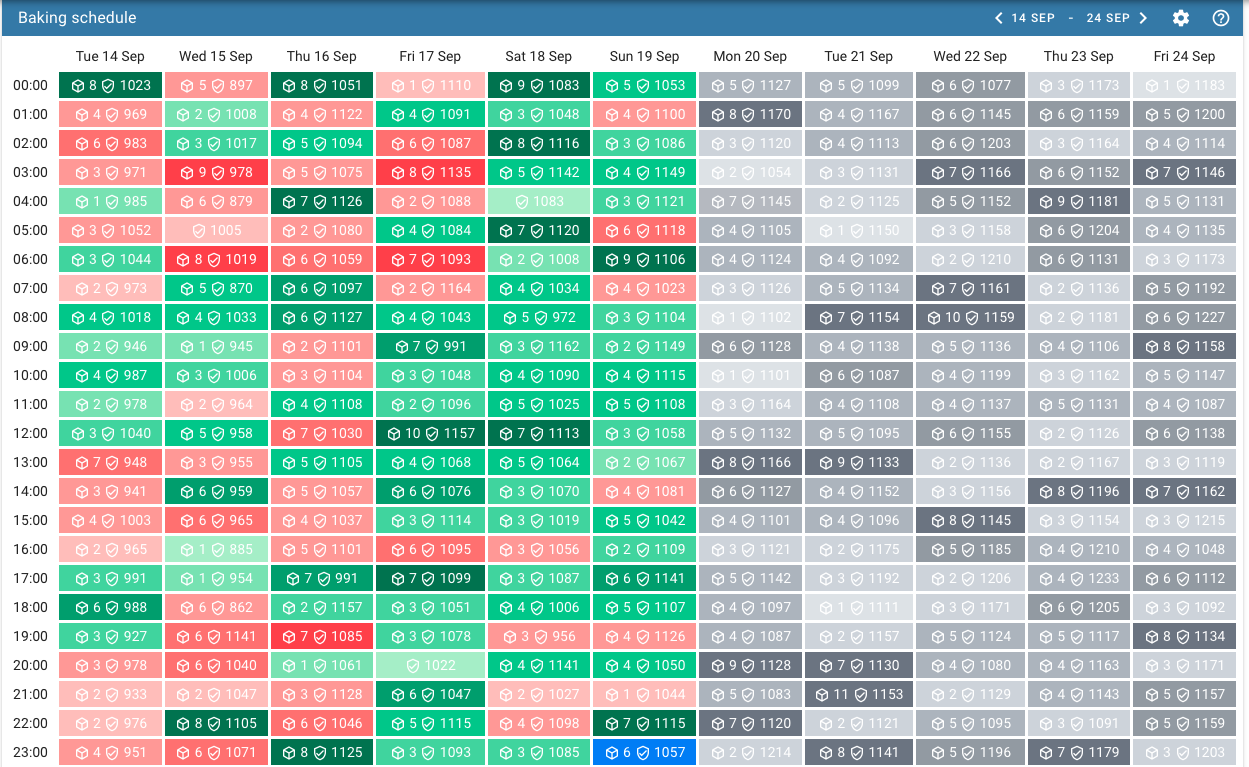The height and width of the screenshot is (767, 1249).
Task: Click cell 5 / 870 on Wed 15 Sep
Action: (216, 289)
